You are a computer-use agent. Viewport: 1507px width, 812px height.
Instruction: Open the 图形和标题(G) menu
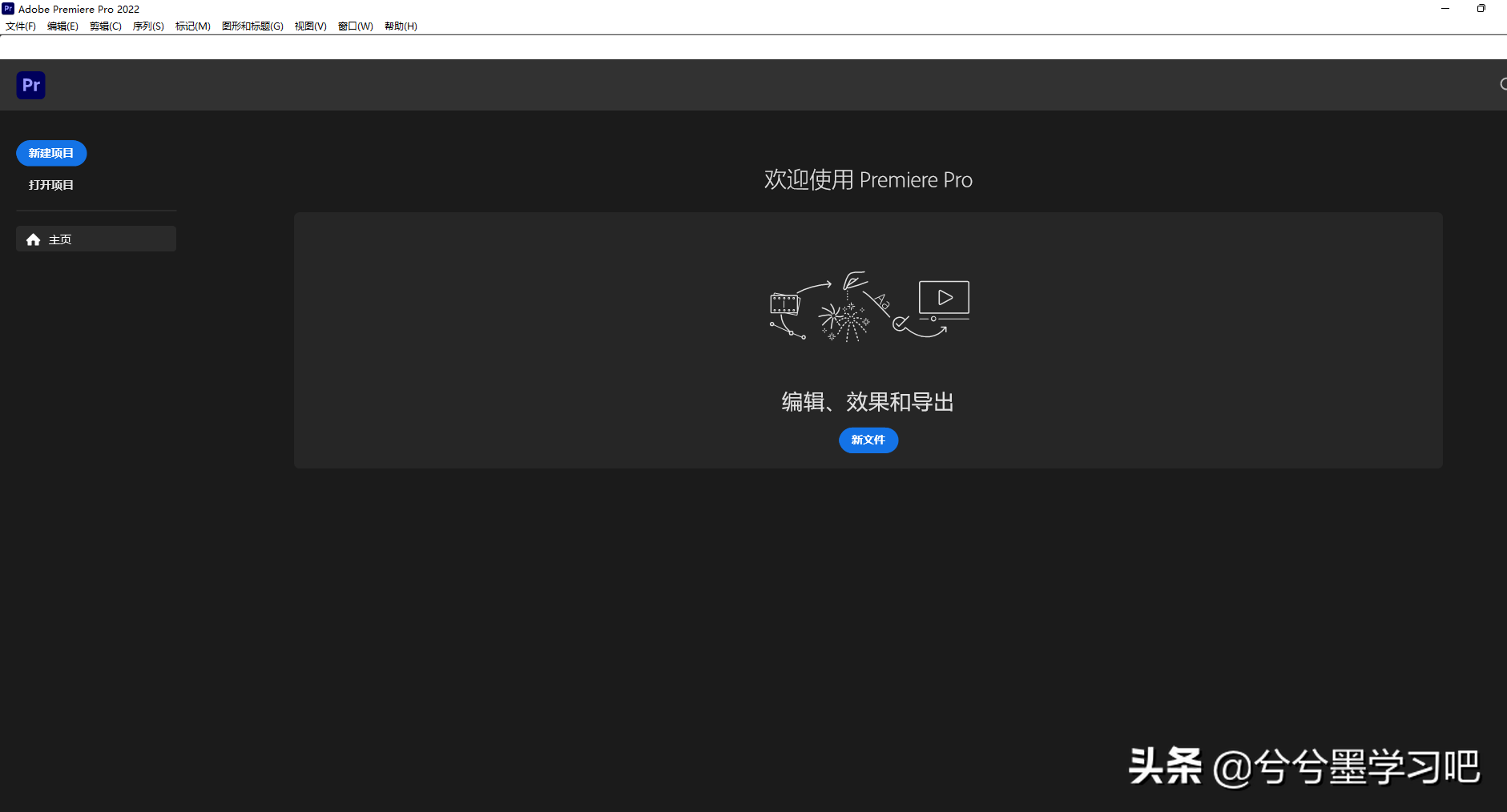pos(252,26)
